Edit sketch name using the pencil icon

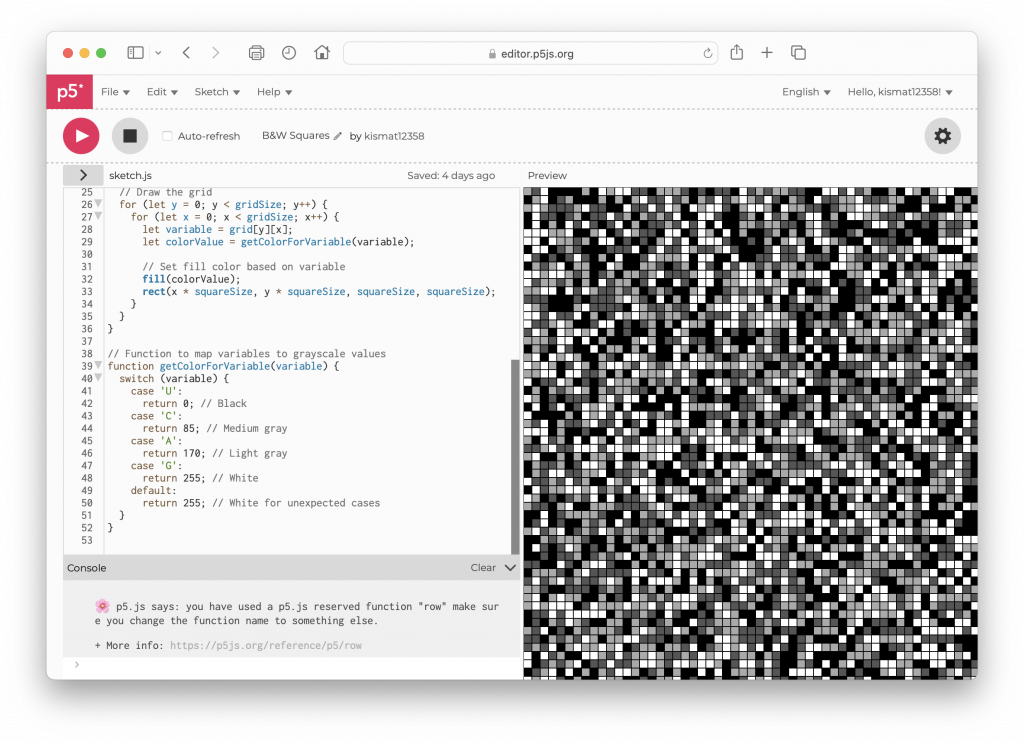(338, 136)
